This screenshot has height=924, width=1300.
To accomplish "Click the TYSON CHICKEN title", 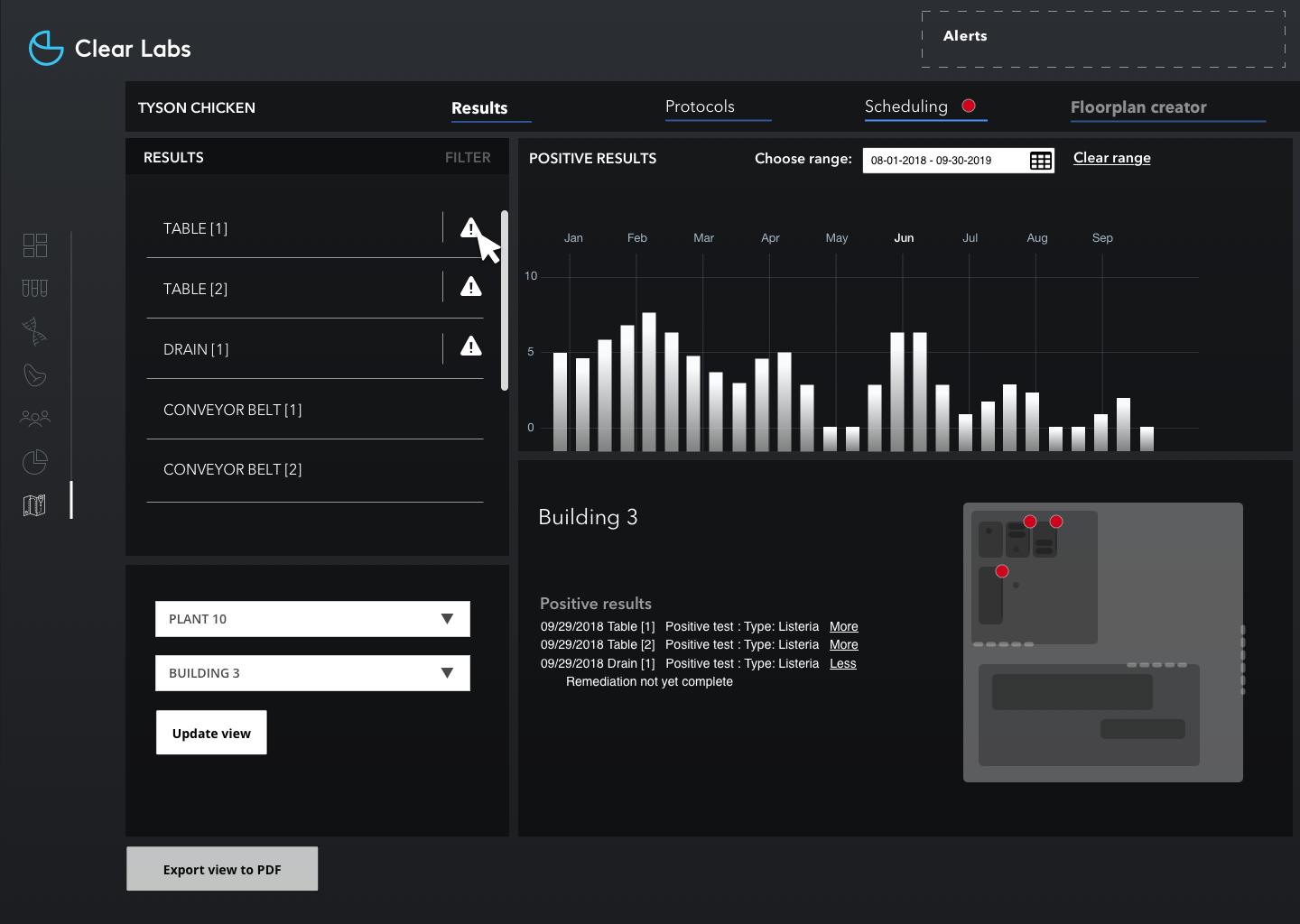I will click(197, 107).
